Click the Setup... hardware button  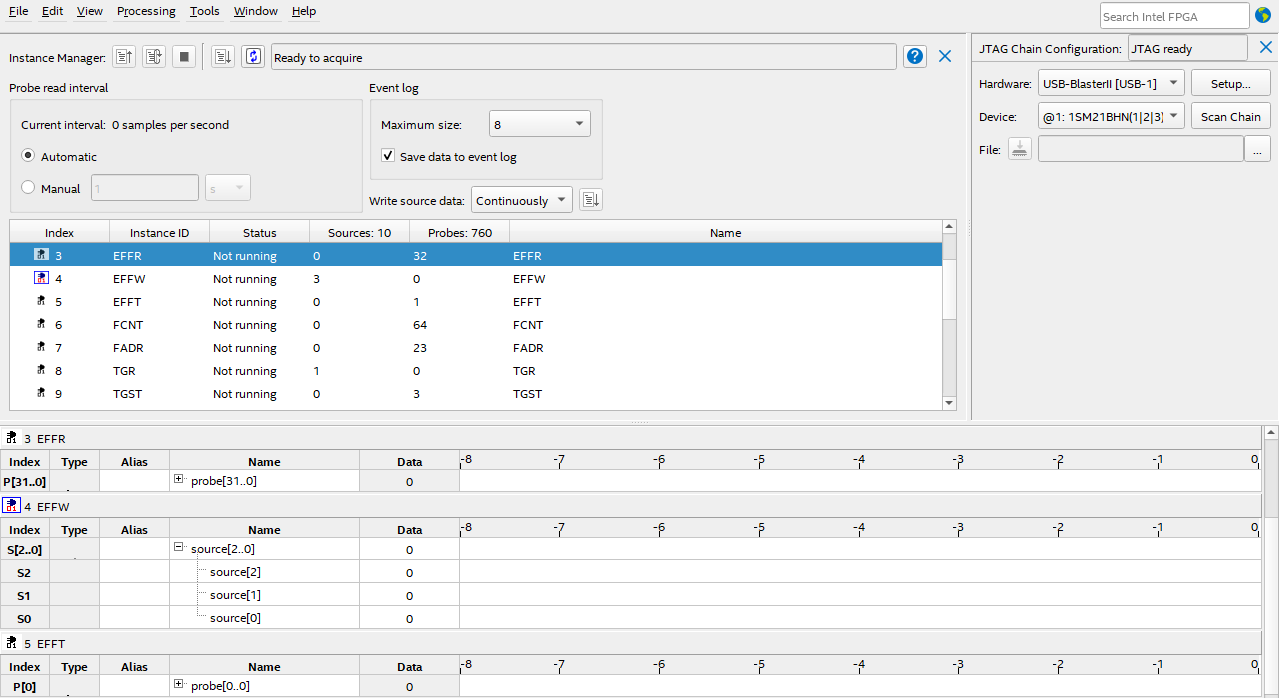(x=1230, y=84)
